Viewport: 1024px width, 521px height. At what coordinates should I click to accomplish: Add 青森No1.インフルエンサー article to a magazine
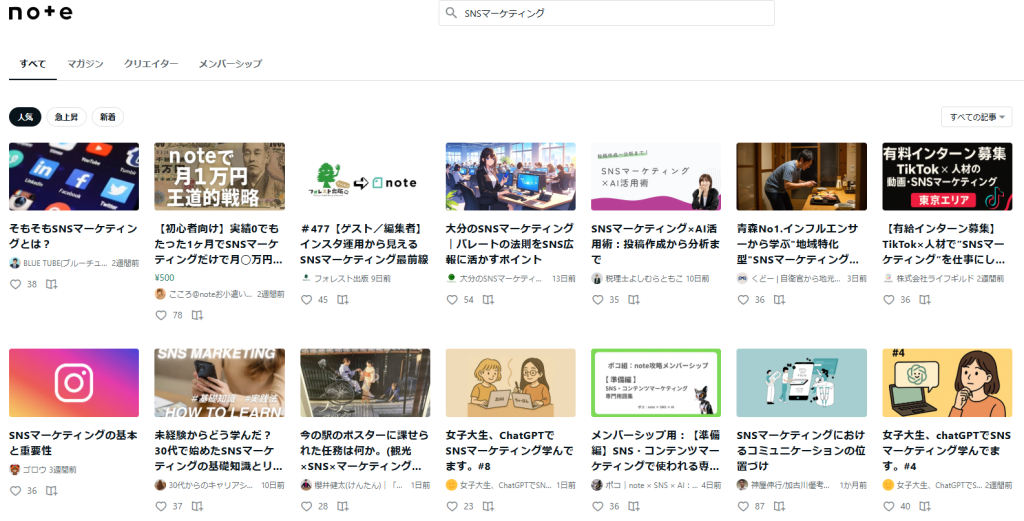point(780,300)
